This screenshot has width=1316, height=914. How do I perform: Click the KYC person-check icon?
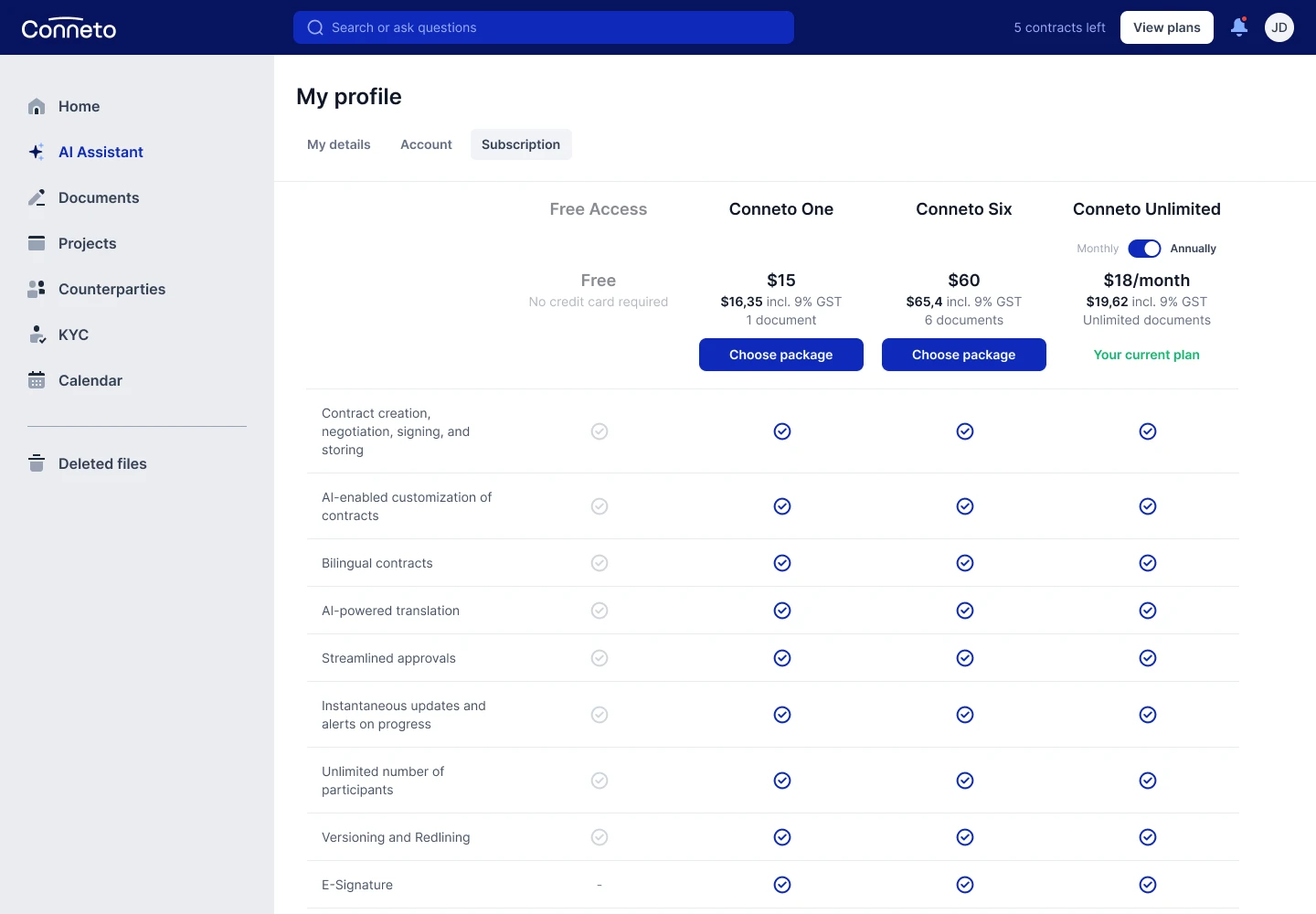[x=37, y=335]
